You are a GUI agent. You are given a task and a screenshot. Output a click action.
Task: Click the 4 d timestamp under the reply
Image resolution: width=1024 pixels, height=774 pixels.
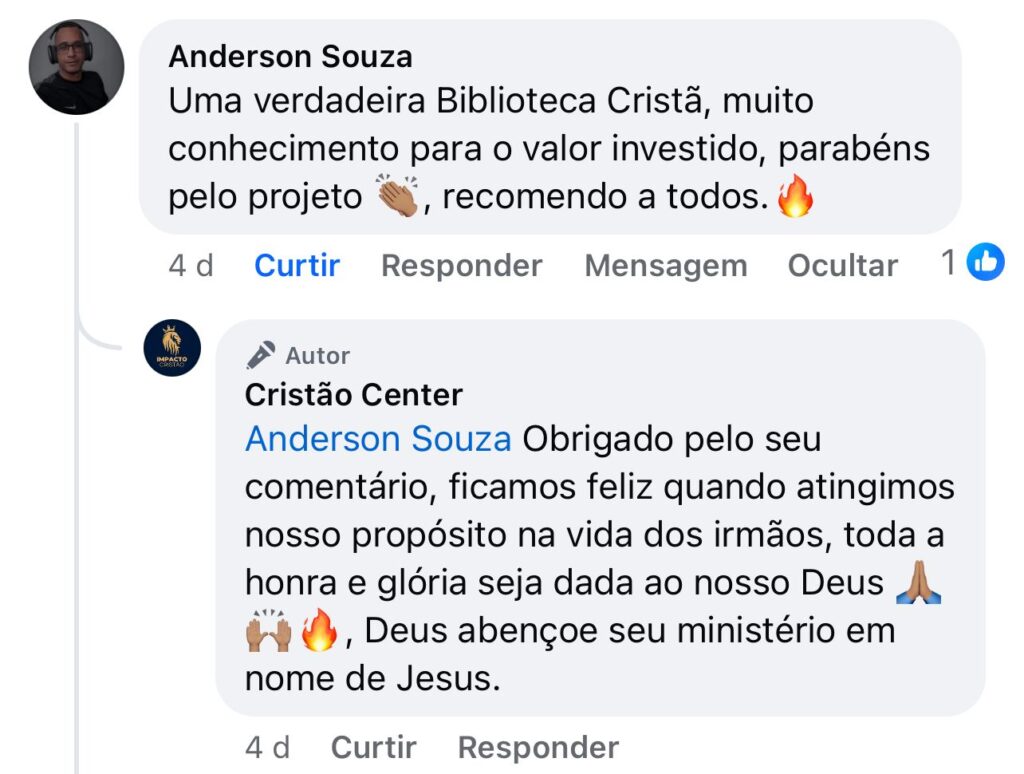pos(267,747)
